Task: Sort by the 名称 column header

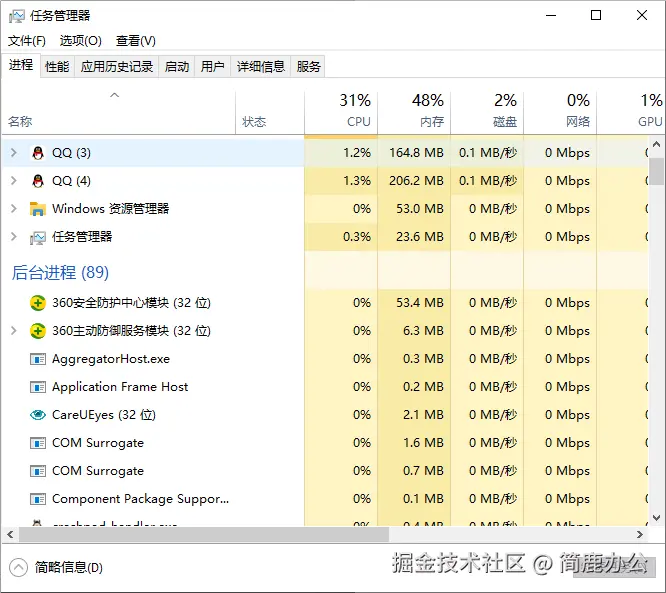Action: tap(119, 113)
